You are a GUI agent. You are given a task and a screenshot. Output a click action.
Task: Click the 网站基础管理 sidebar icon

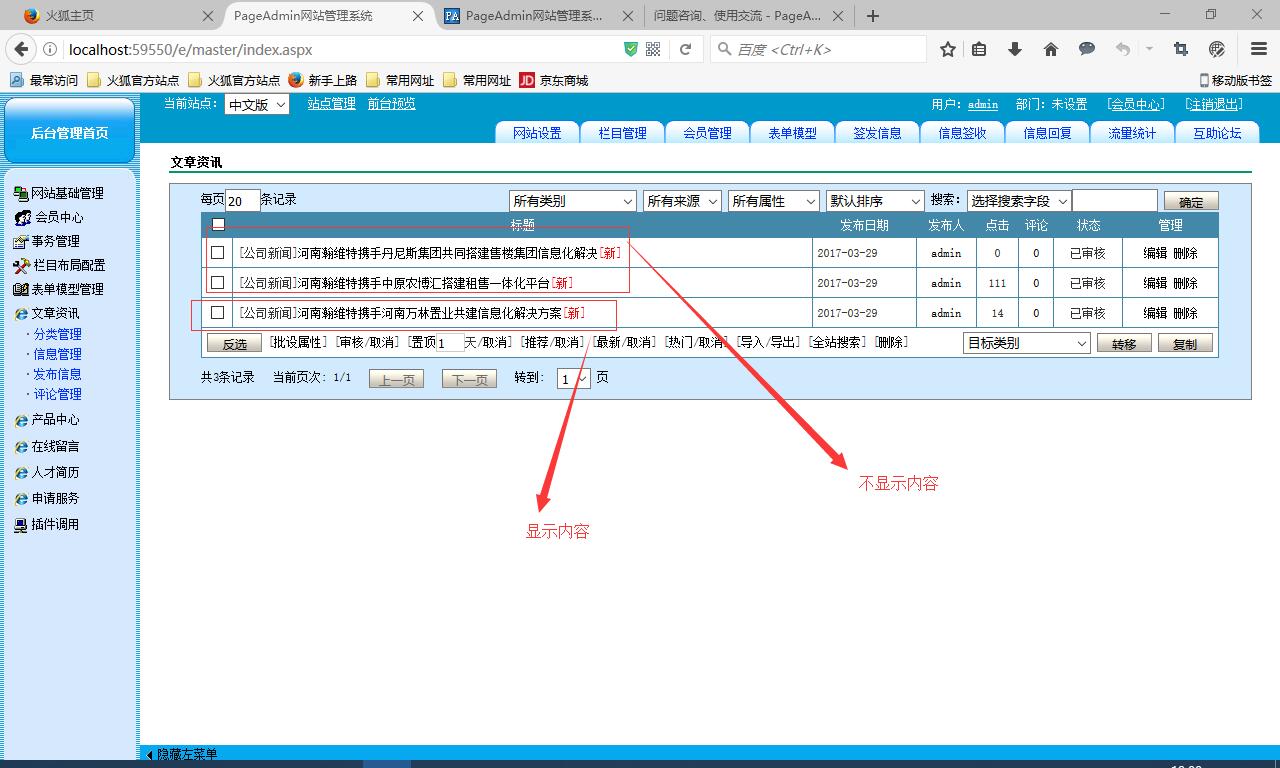[x=20, y=194]
